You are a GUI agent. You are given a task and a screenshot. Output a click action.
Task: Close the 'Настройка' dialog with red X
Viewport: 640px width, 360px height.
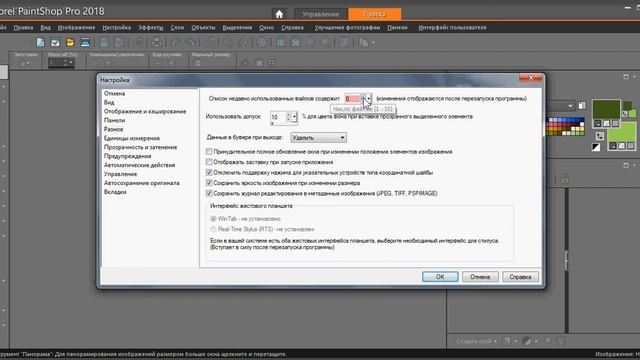click(531, 78)
